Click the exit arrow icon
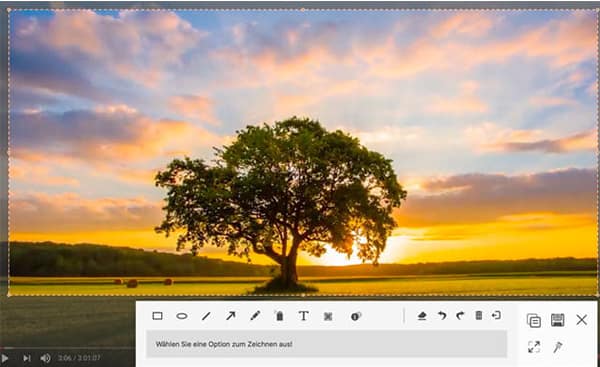The height and width of the screenshot is (367, 600). 496,315
